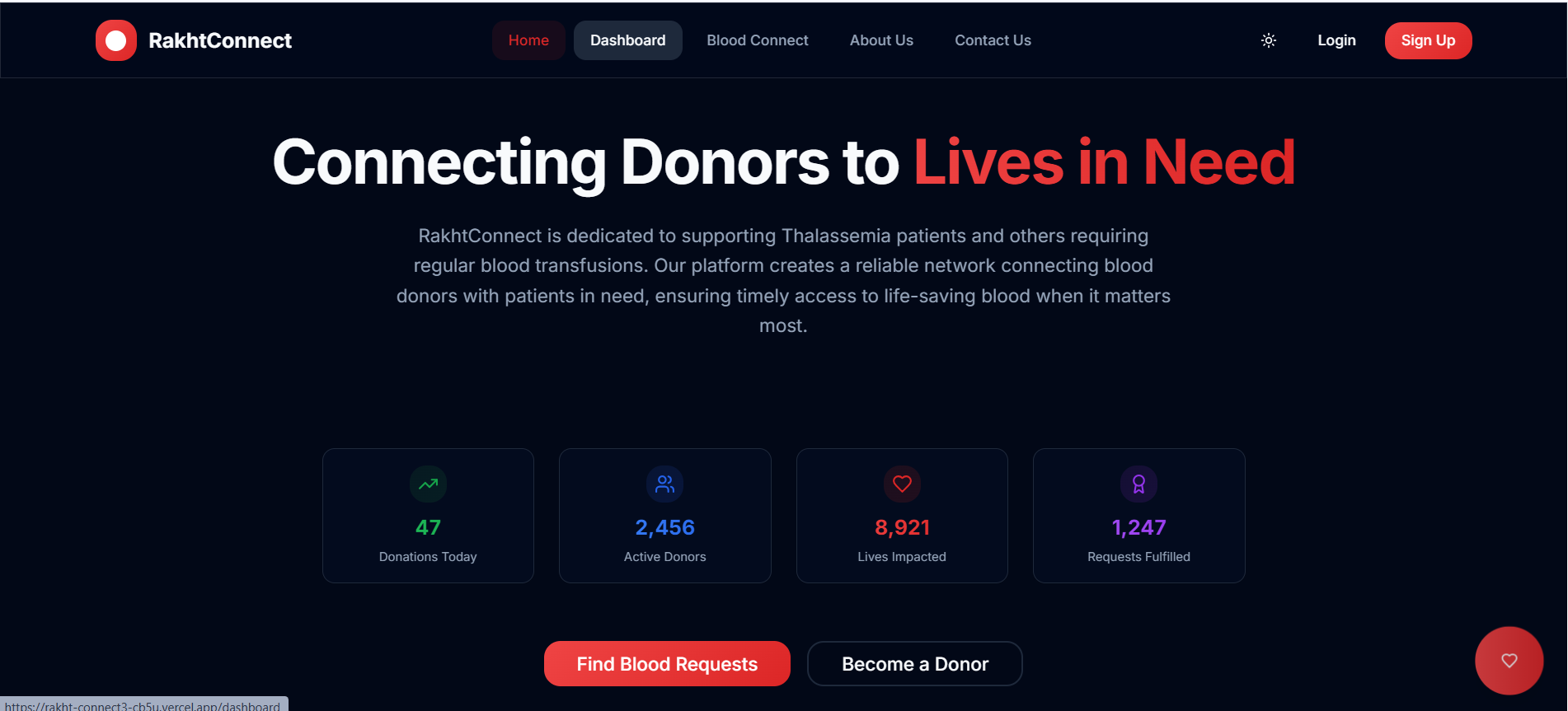The width and height of the screenshot is (1568, 711).
Task: Click the floating heart button in corner
Action: pyautogui.click(x=1509, y=661)
